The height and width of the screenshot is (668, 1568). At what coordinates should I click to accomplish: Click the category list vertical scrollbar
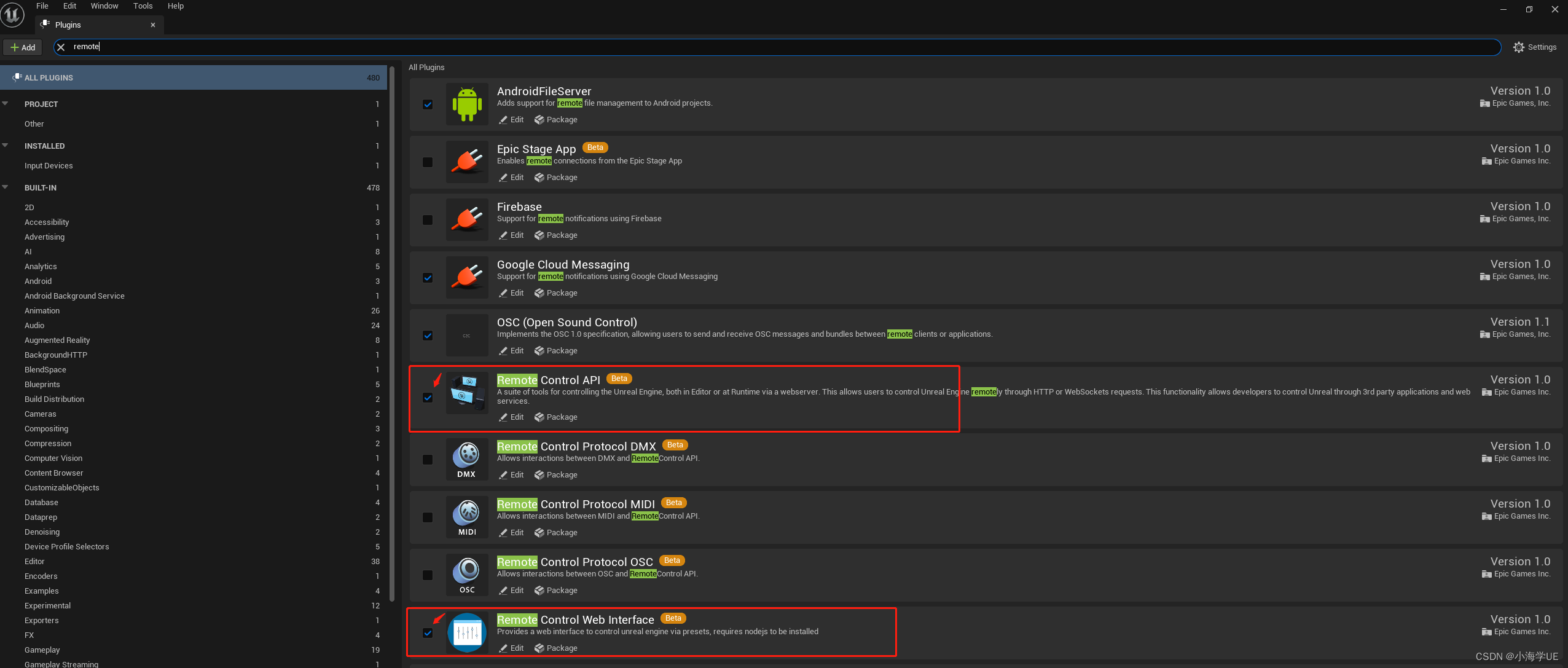pyautogui.click(x=392, y=335)
